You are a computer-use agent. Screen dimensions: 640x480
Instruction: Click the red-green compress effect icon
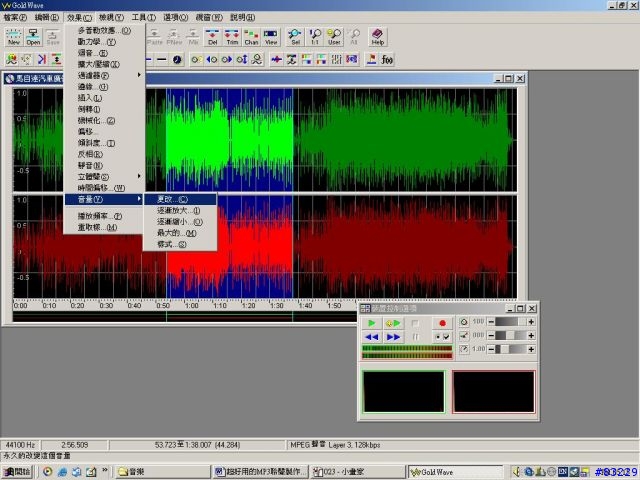pos(56,60)
